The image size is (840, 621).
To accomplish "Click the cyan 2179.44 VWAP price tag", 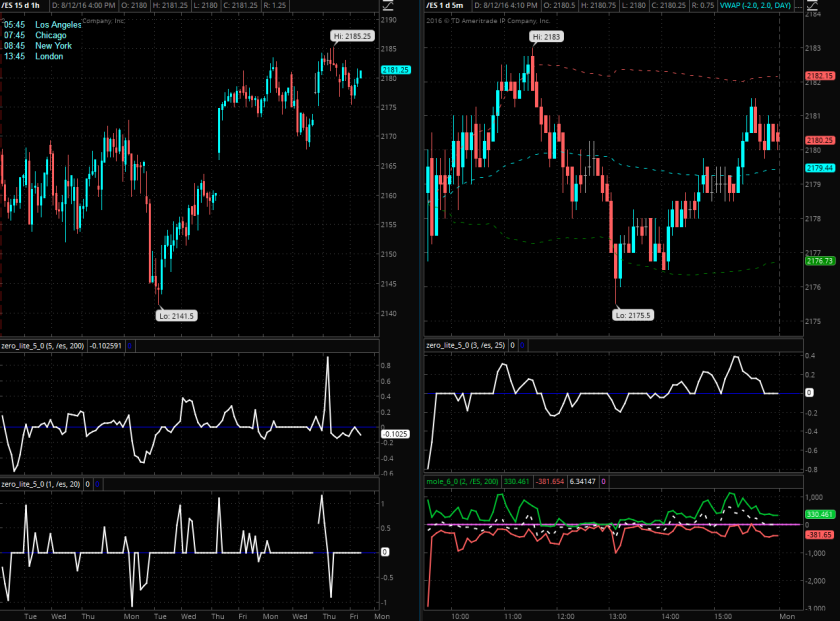I will pyautogui.click(x=818, y=168).
